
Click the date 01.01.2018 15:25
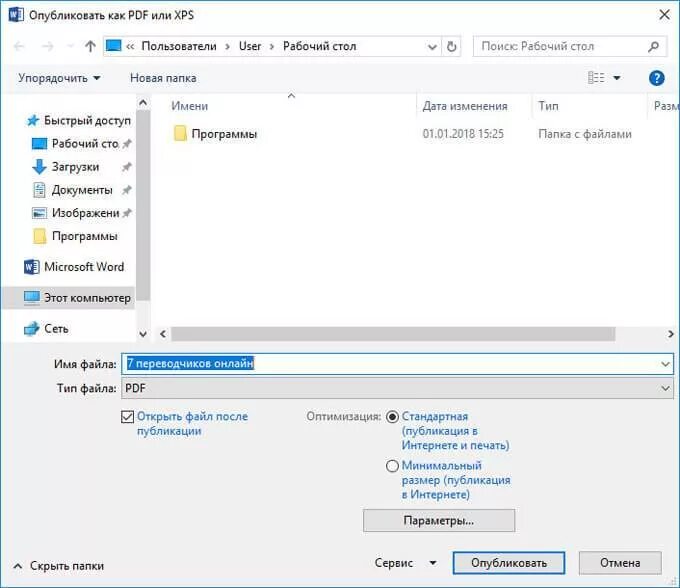(x=463, y=134)
